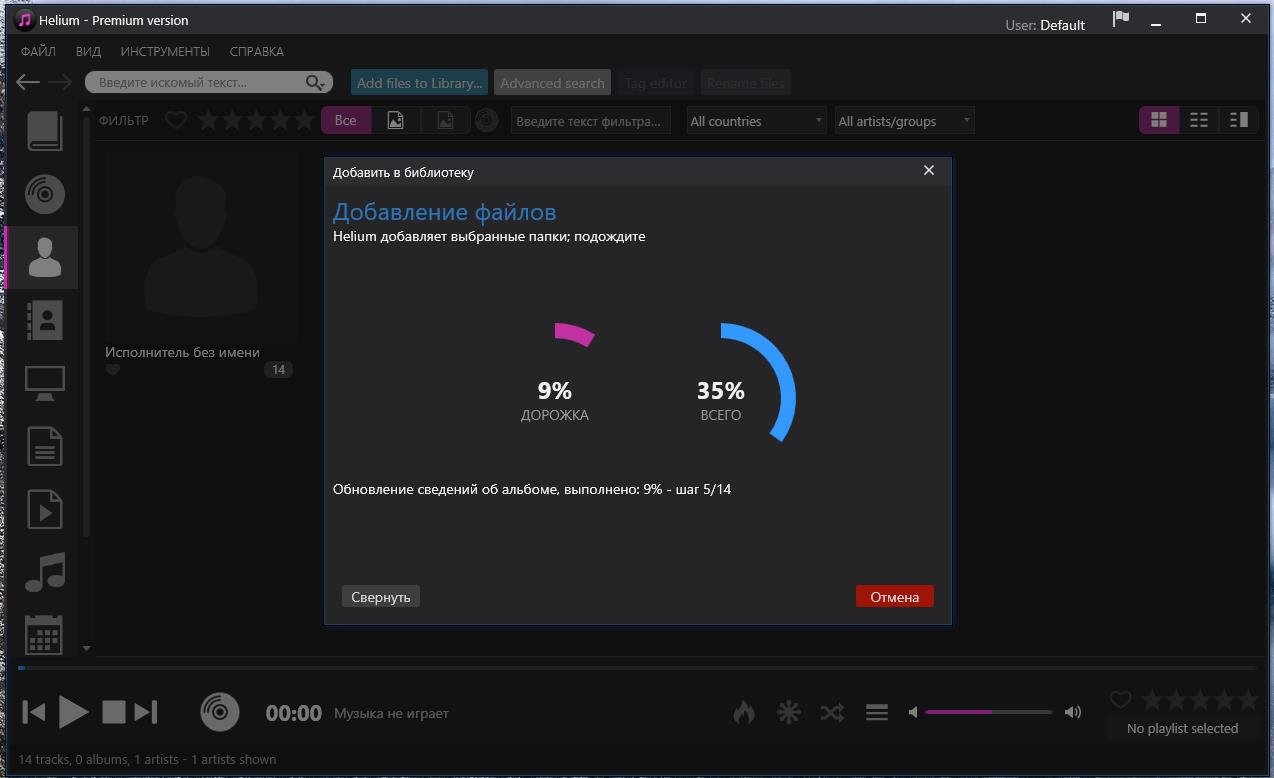Screen dimensions: 1274x778
Task: Open the ФАЙЛ menu
Action: [38, 51]
